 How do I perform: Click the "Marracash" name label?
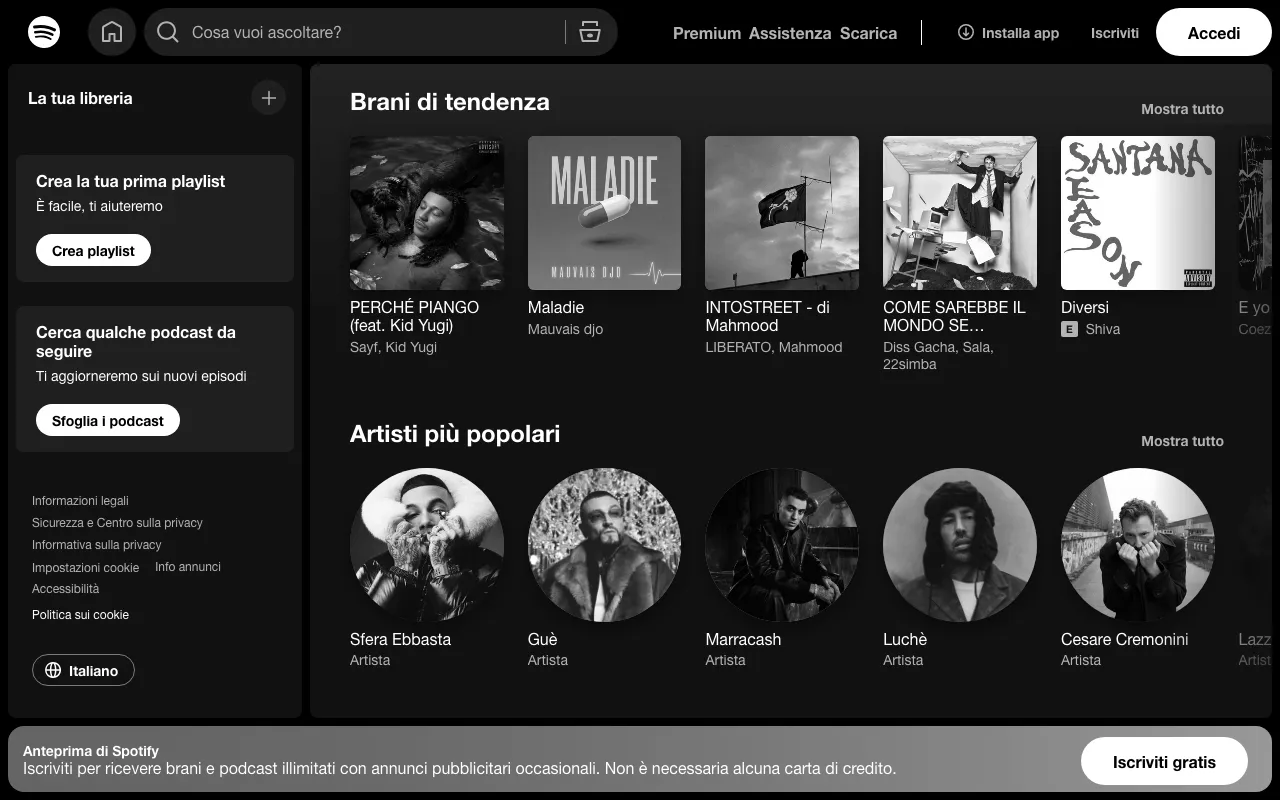coord(743,639)
